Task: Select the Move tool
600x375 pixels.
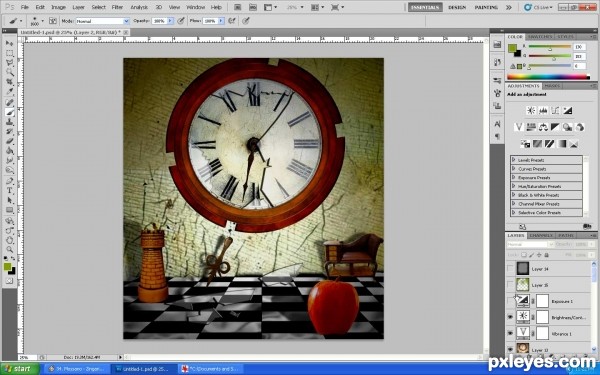Action: click(9, 43)
